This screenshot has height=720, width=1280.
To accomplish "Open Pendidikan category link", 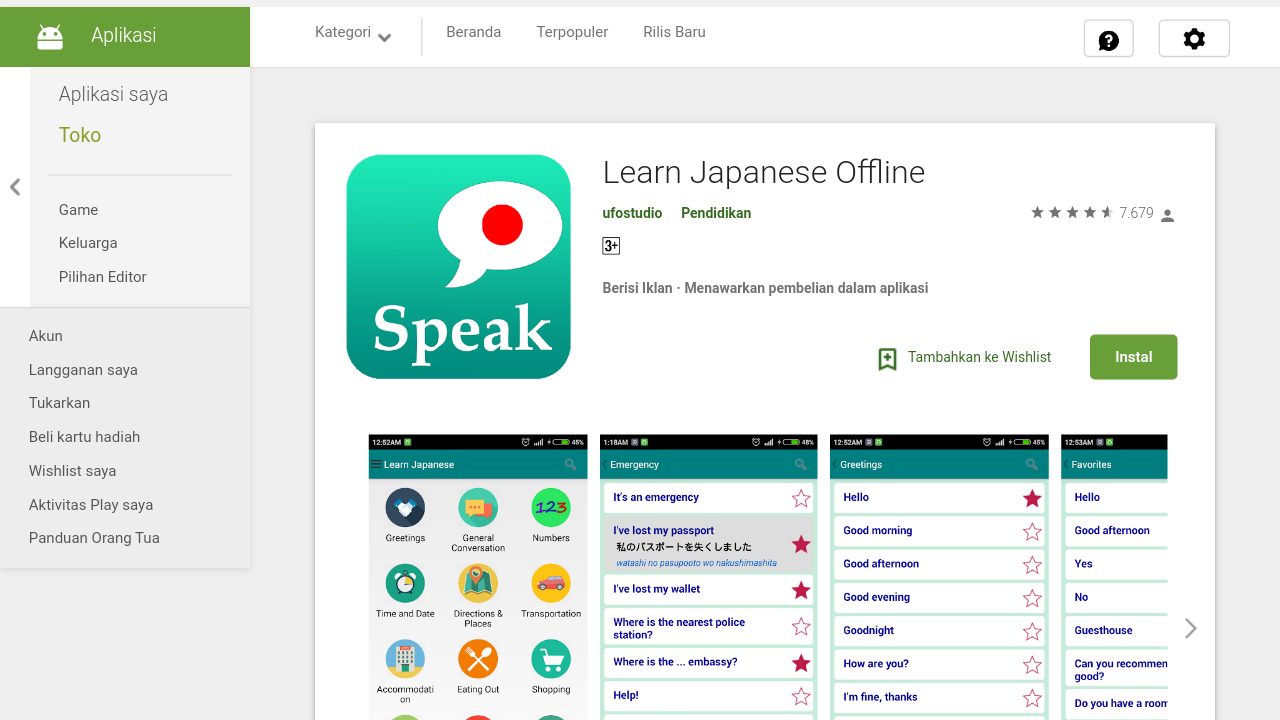I will [x=716, y=213].
